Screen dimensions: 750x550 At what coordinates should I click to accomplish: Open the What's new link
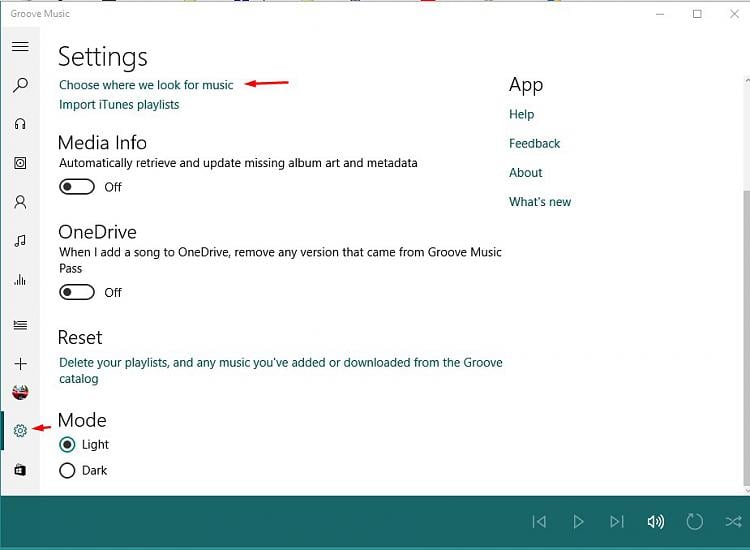[x=540, y=202]
